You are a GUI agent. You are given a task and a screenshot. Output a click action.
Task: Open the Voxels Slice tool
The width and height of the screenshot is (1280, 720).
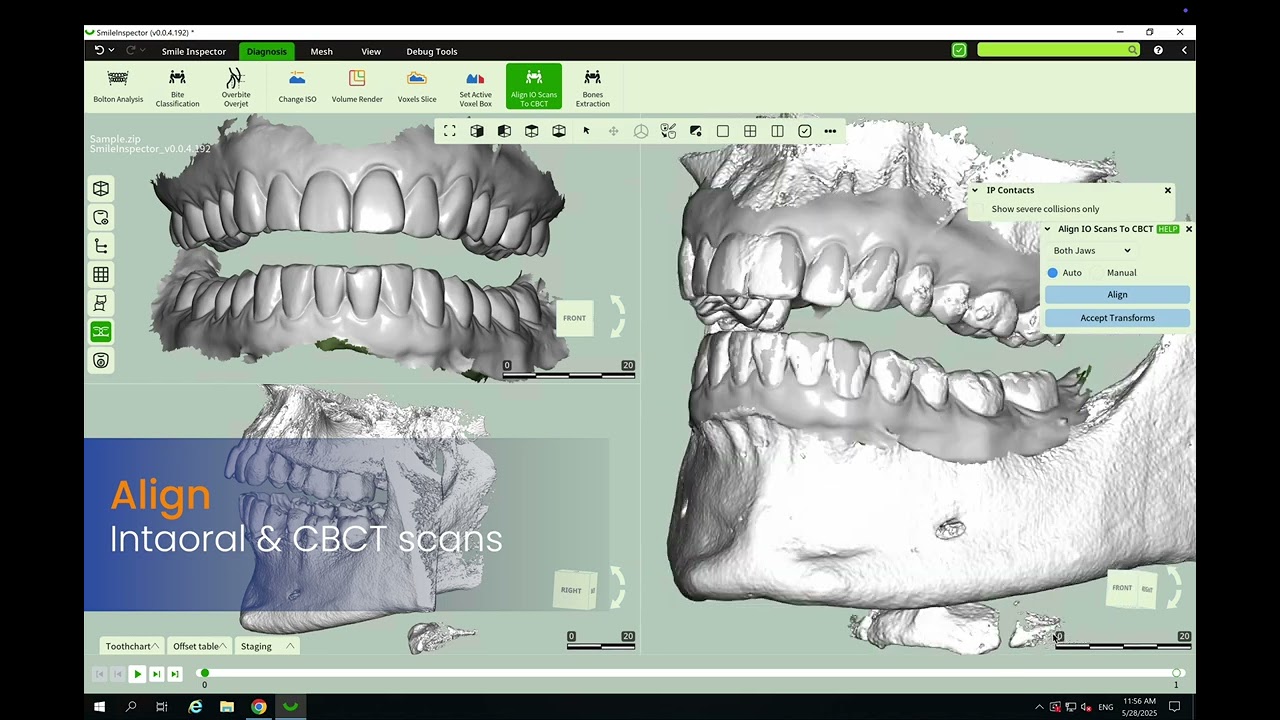(x=417, y=87)
